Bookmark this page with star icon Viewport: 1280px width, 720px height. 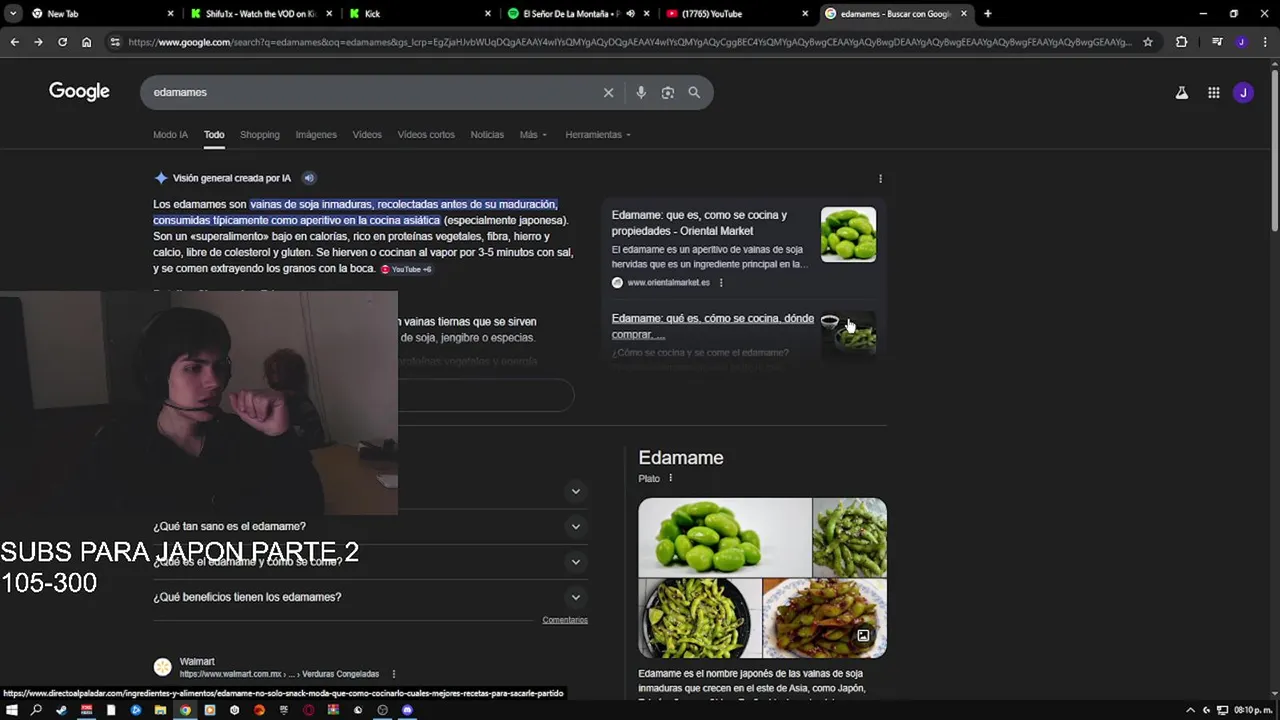[x=1148, y=42]
